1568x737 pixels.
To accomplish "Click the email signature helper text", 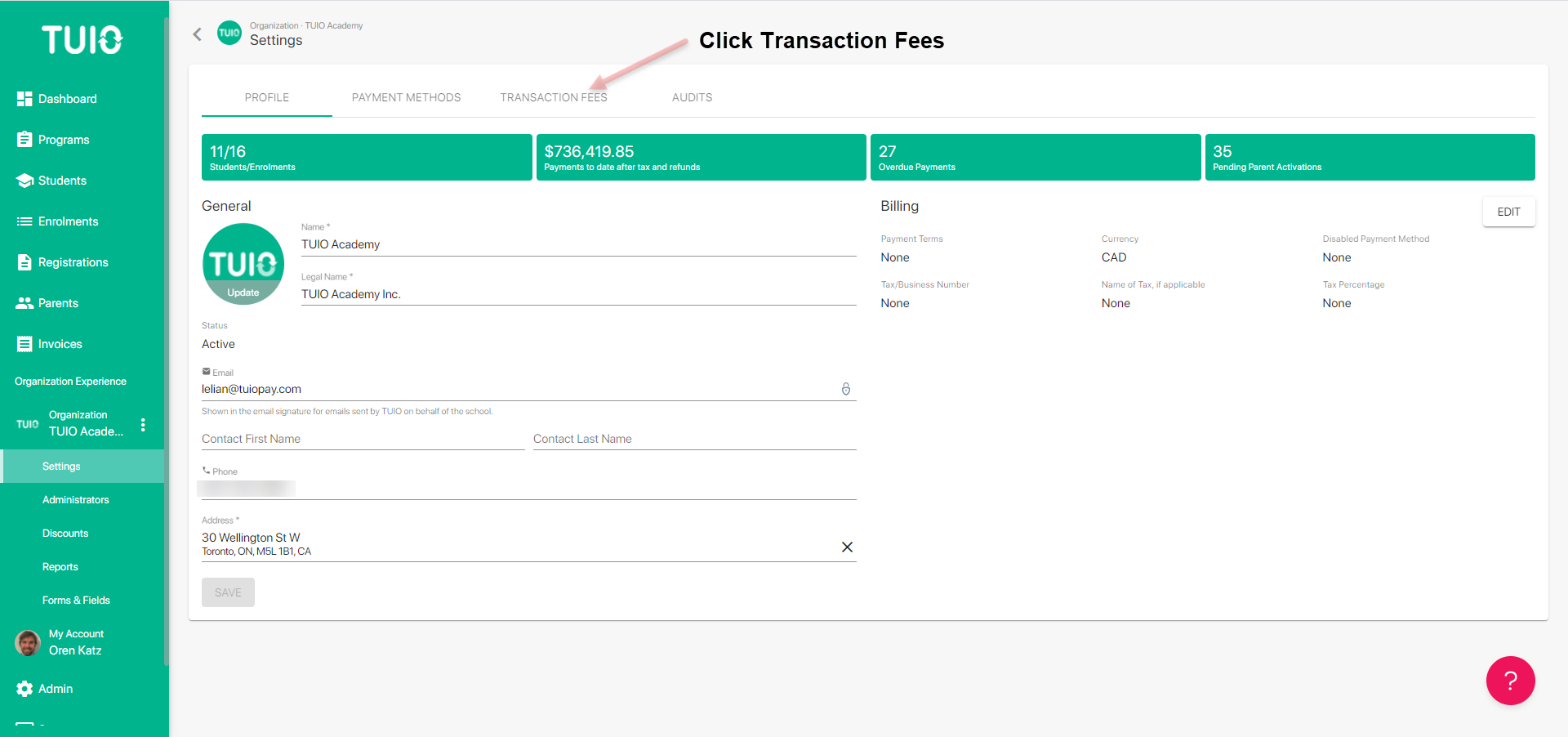I will pyautogui.click(x=347, y=411).
